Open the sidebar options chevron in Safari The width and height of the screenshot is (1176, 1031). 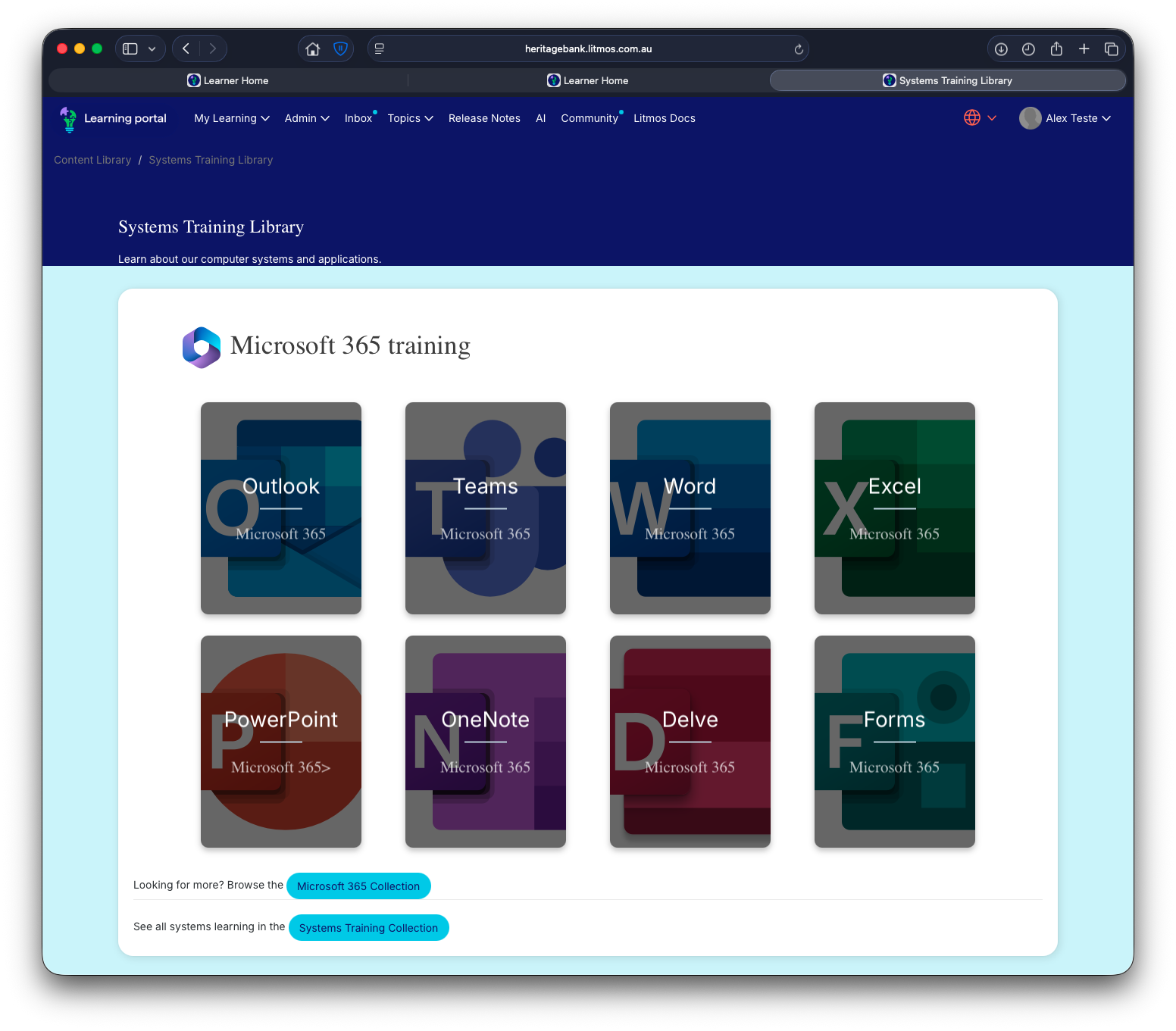coord(152,48)
